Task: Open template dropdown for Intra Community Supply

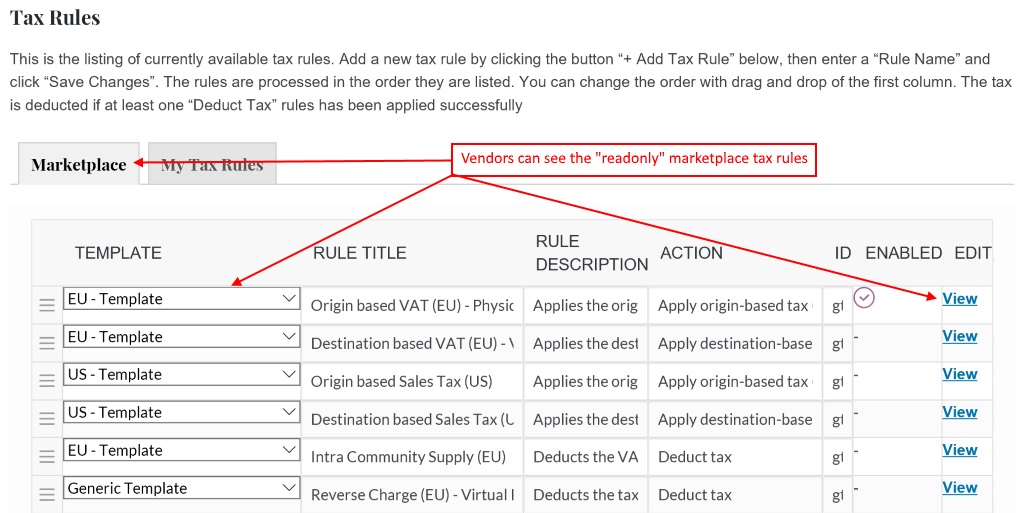Action: pyautogui.click(x=182, y=450)
